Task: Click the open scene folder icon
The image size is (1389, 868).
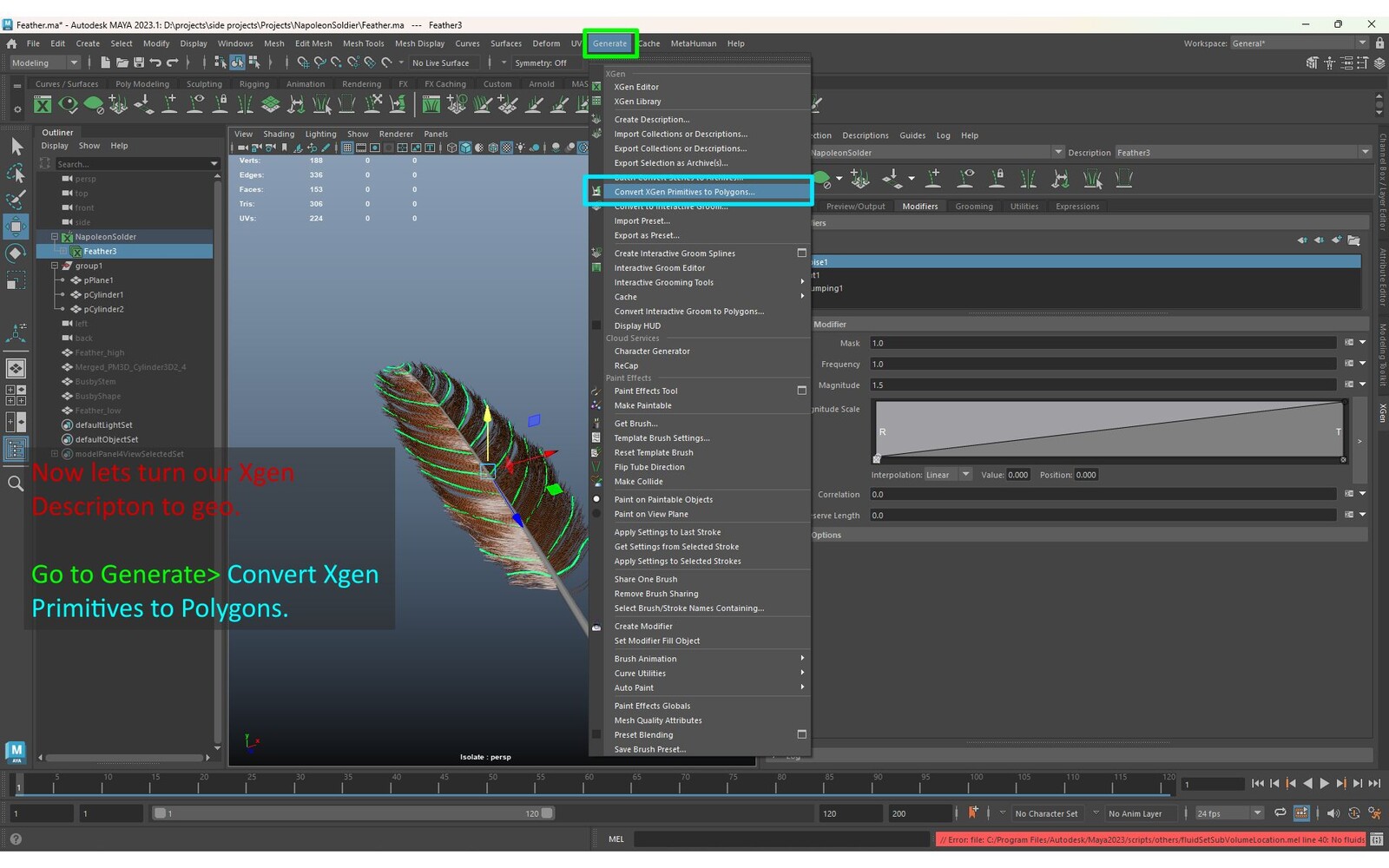Action: 122,62
